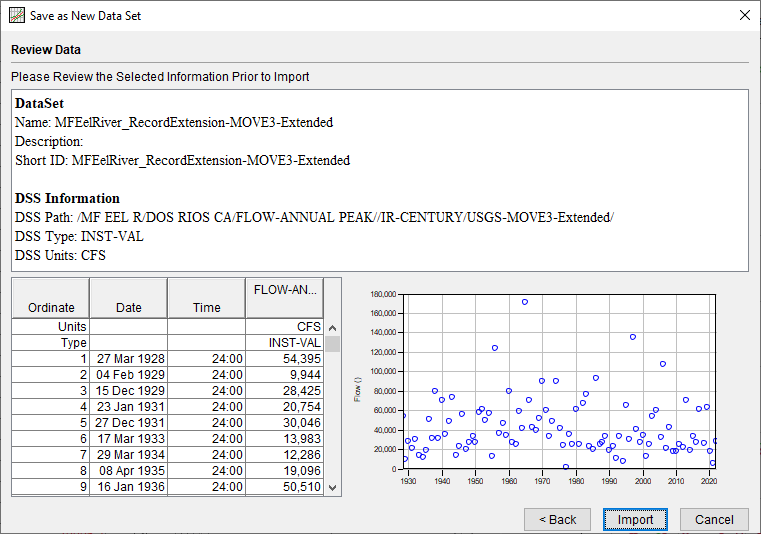Click the DSS Path text line
The width and height of the screenshot is (761, 534).
tap(314, 217)
